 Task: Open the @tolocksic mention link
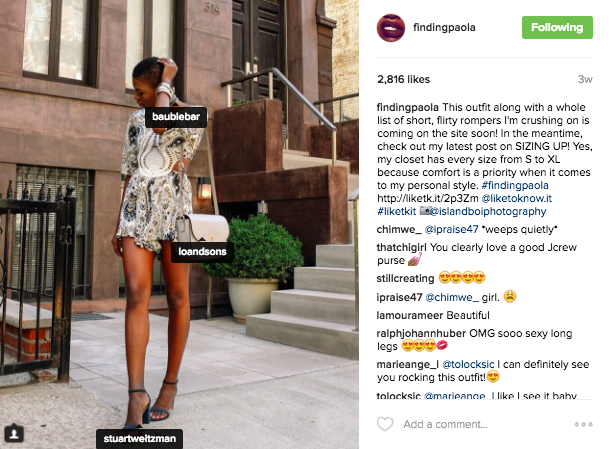pos(468,365)
